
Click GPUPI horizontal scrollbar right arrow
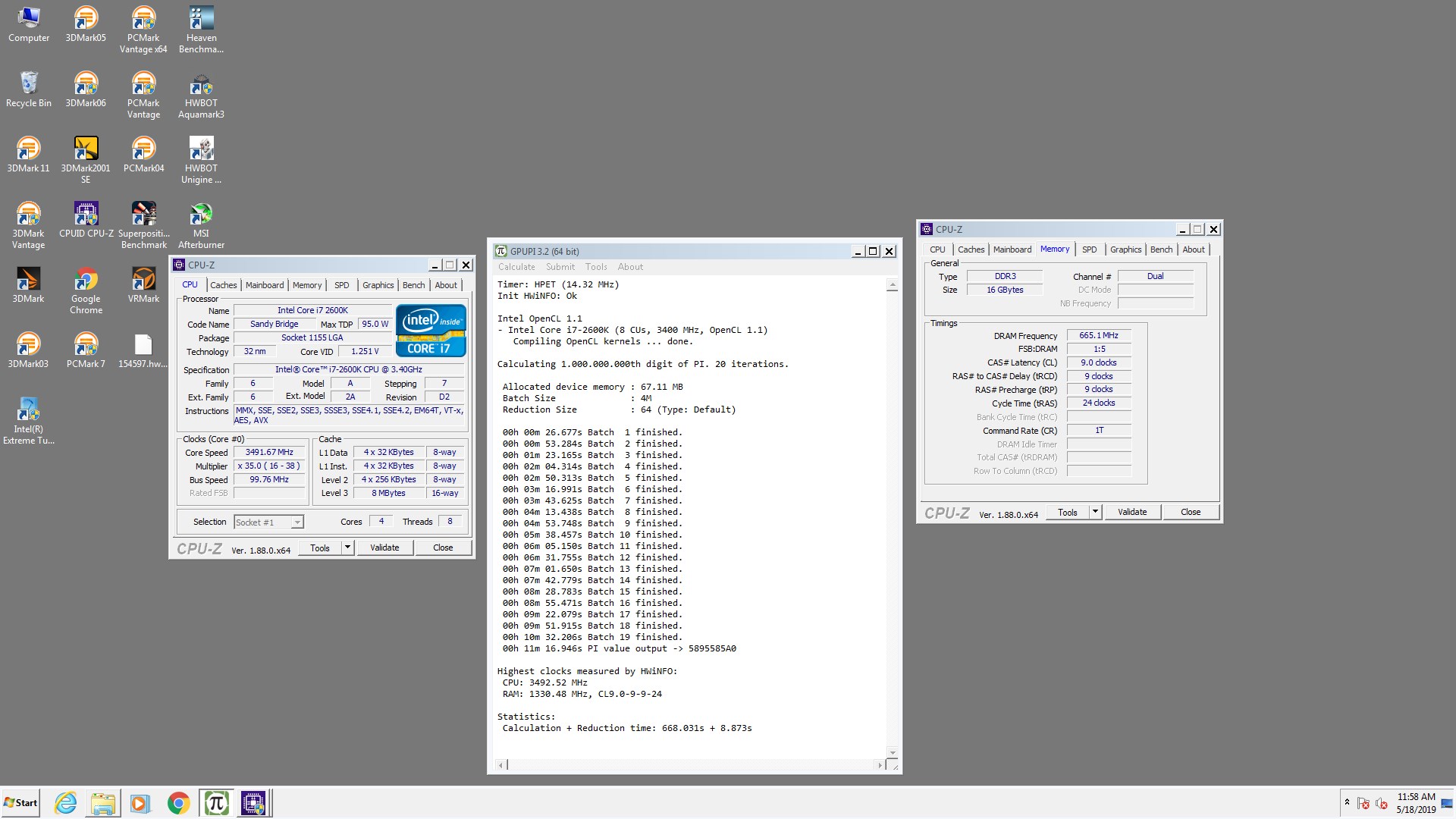(880, 765)
